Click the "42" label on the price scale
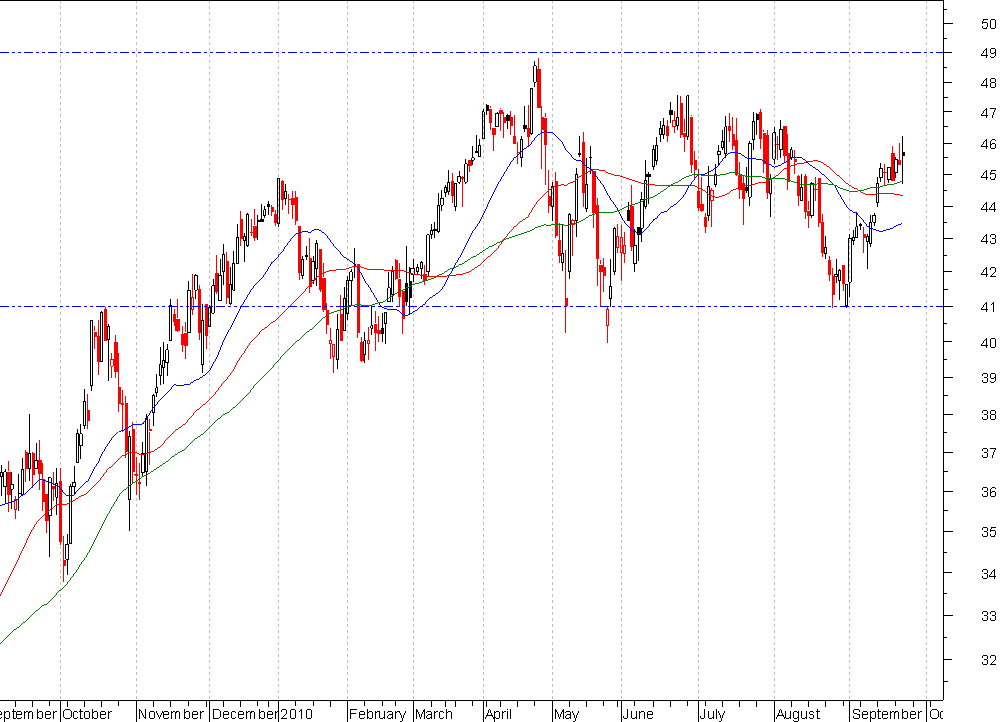 989,272
